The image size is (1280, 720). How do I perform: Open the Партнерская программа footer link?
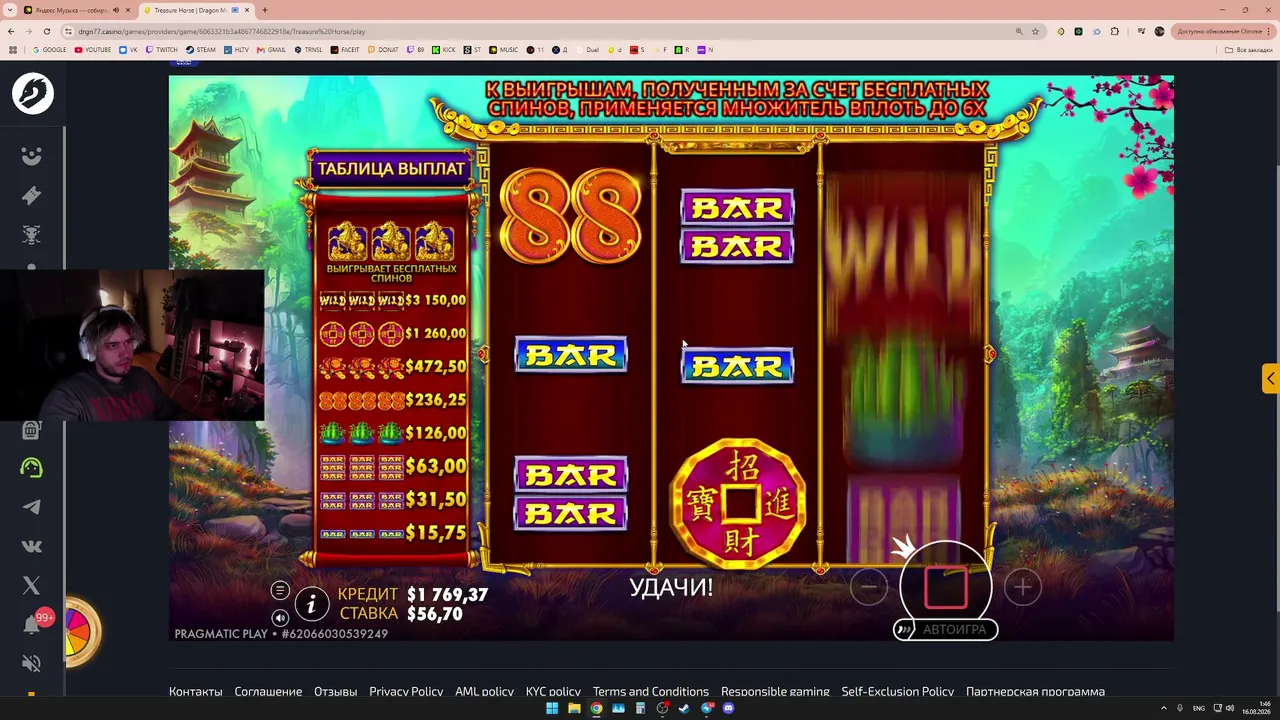pos(1035,691)
